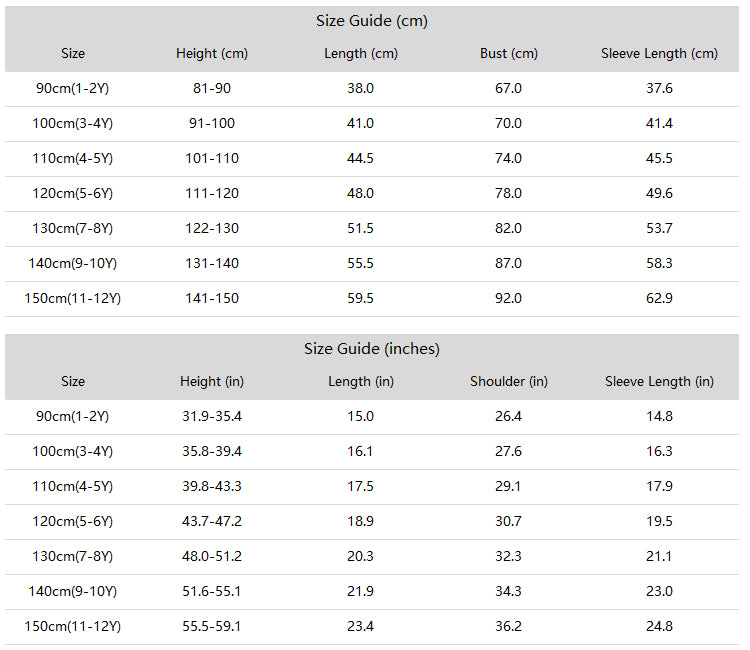Click the 44.5 length value
750x650 pixels.
pos(360,158)
